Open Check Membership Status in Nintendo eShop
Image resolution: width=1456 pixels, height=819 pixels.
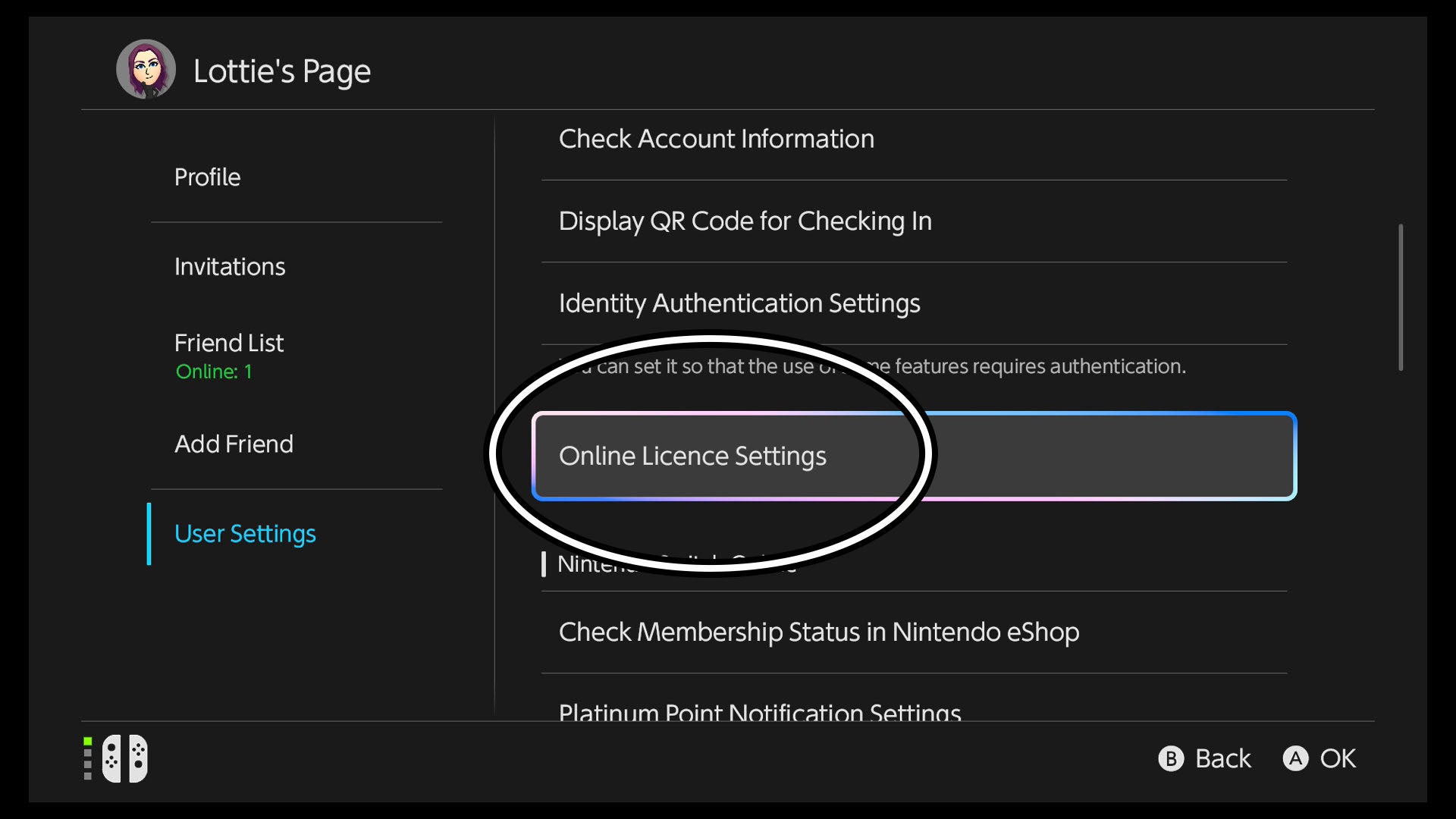[818, 632]
